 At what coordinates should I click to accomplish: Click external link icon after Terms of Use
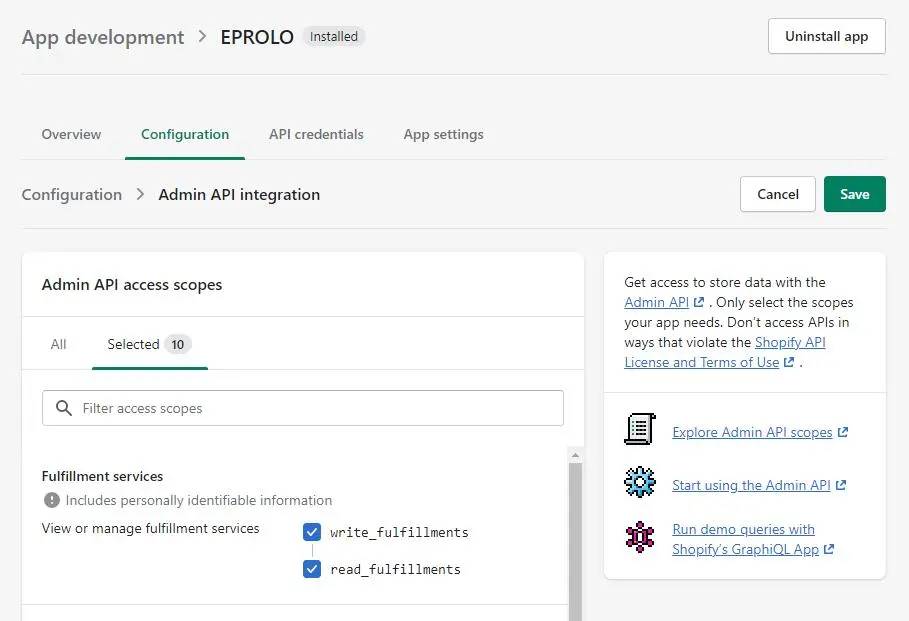point(789,362)
